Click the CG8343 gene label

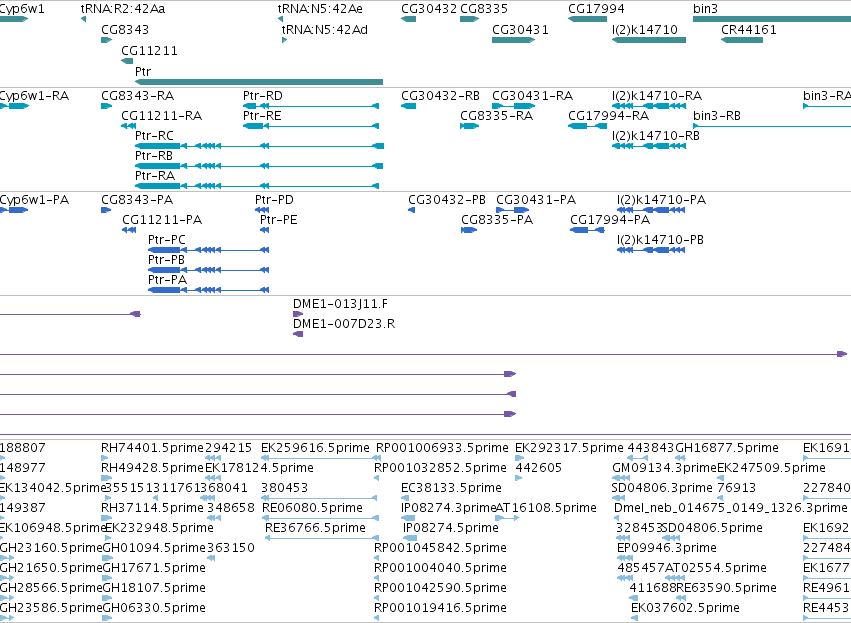pos(125,29)
